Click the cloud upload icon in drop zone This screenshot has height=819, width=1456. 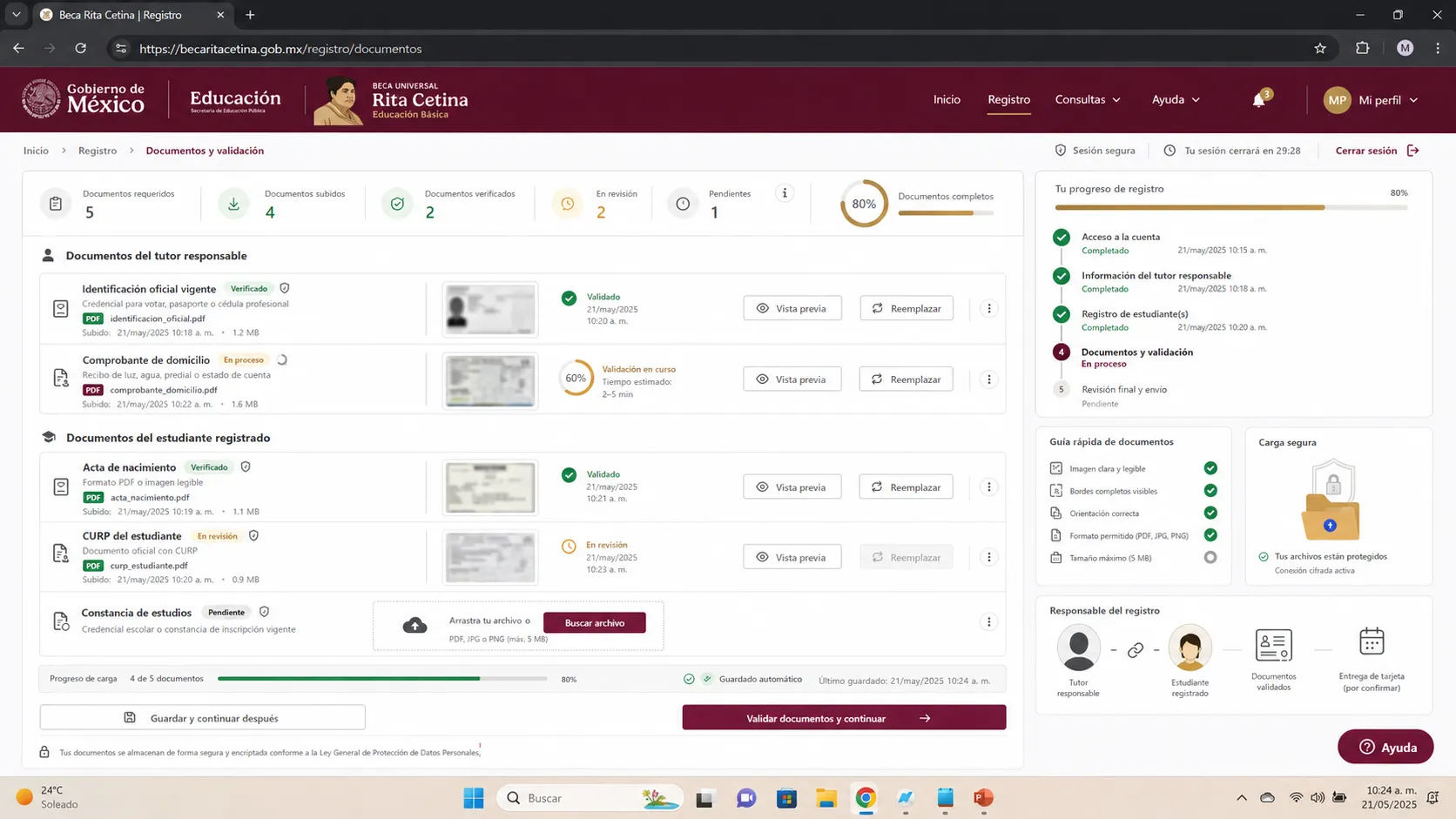[x=415, y=625]
